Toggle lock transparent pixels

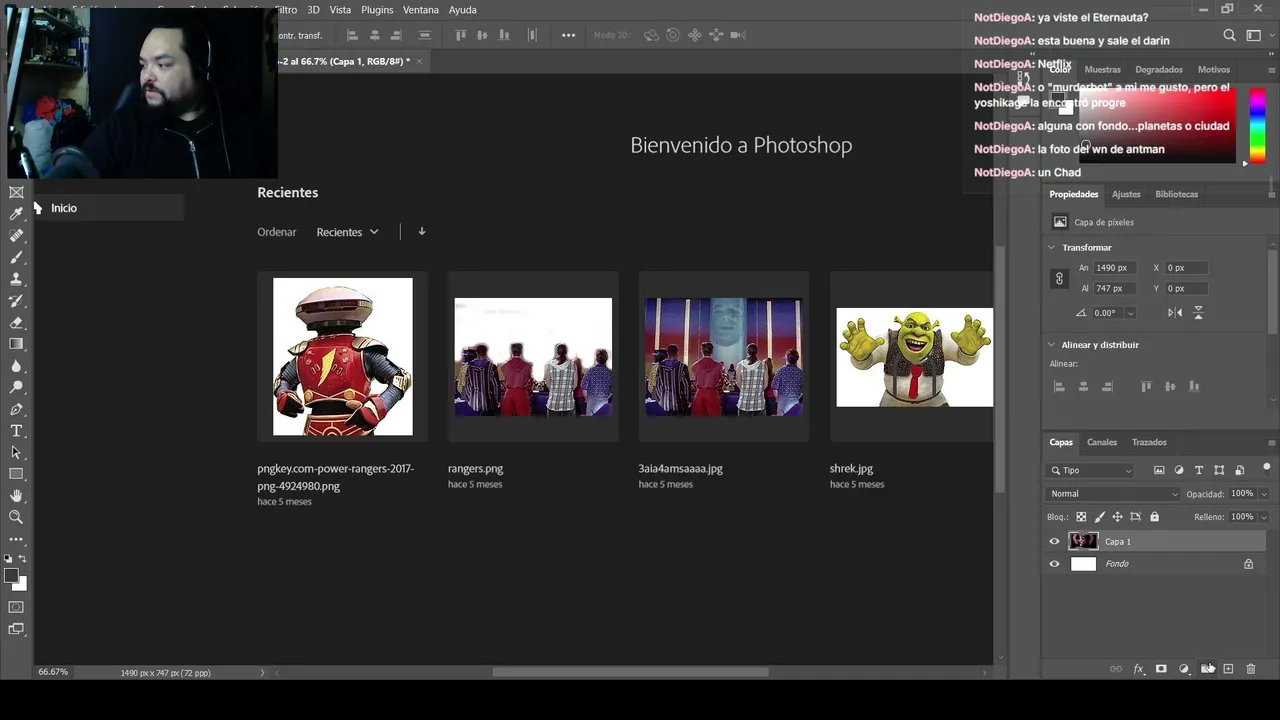coord(1081,517)
